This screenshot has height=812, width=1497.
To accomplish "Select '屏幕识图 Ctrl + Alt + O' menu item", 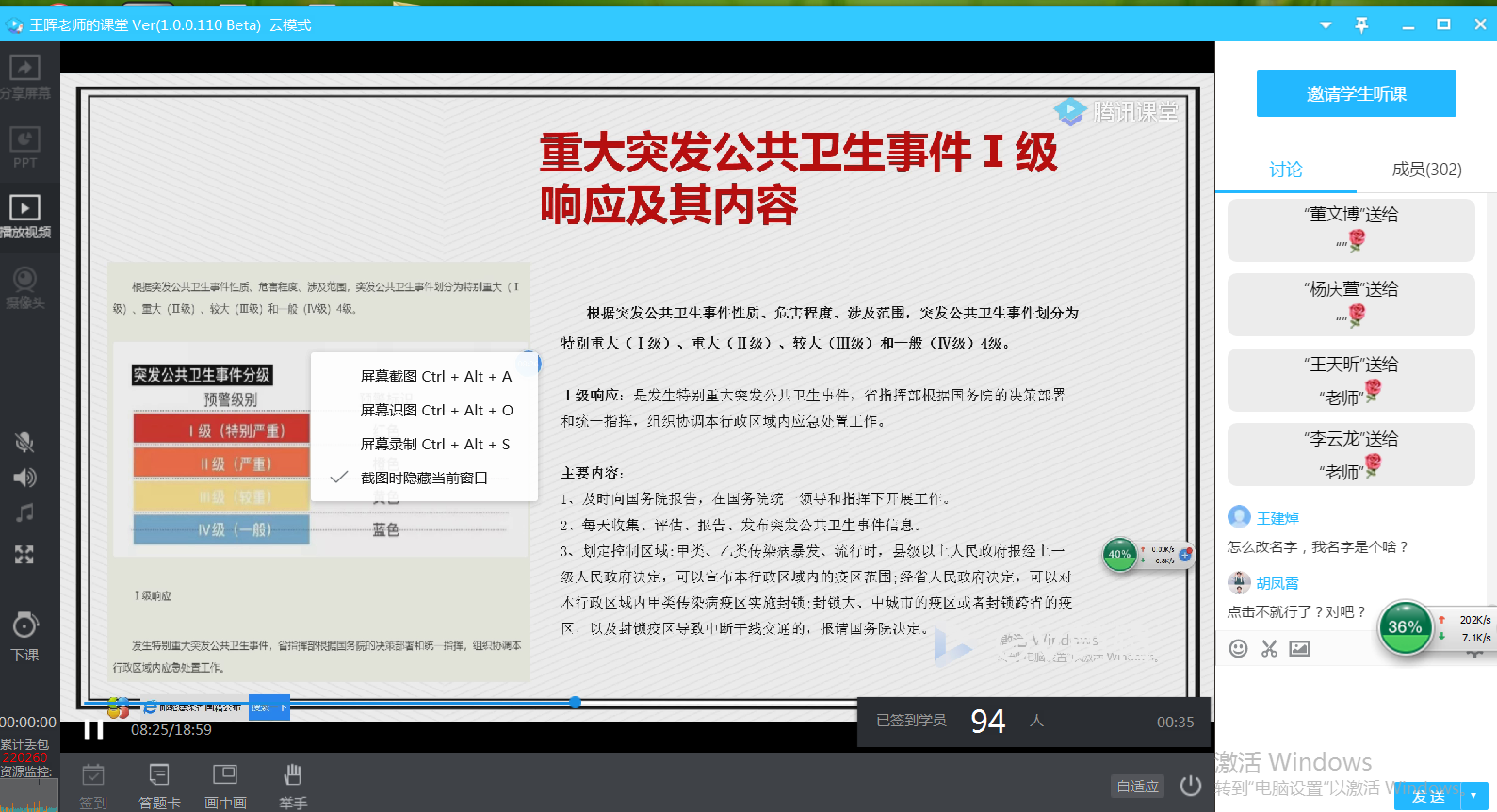I will click(436, 410).
